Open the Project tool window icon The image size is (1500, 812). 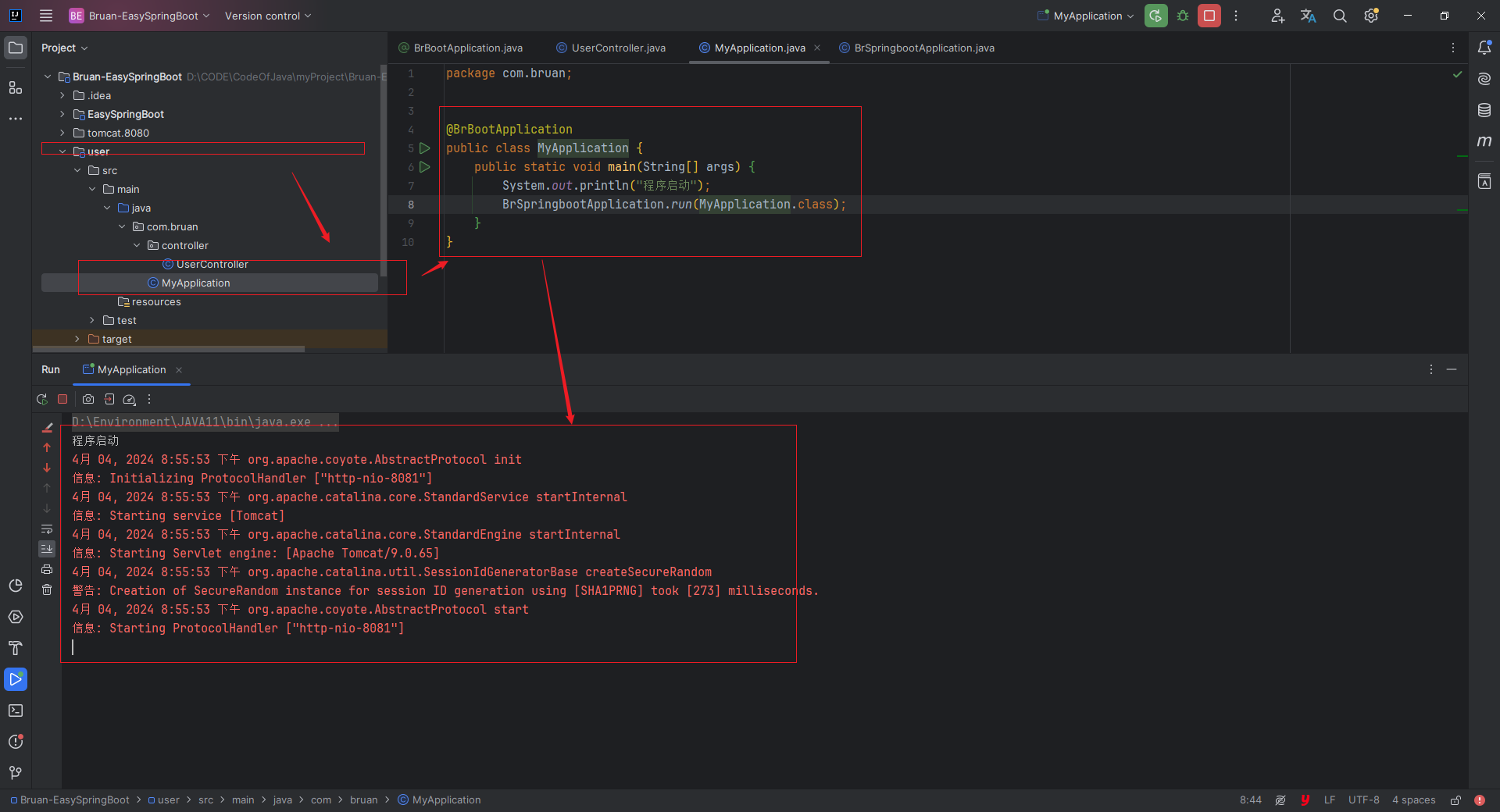[16, 48]
